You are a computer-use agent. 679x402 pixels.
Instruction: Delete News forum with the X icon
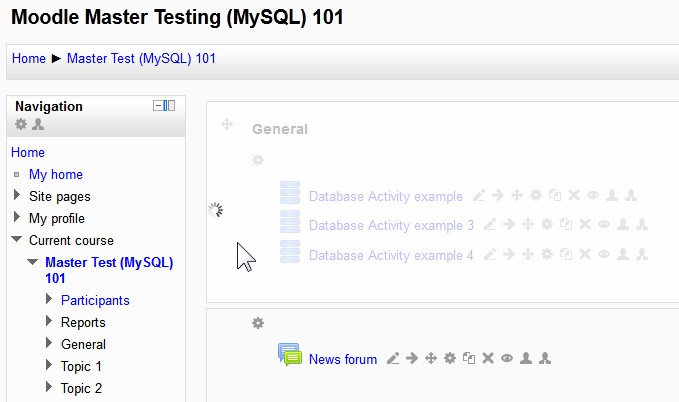coord(488,358)
